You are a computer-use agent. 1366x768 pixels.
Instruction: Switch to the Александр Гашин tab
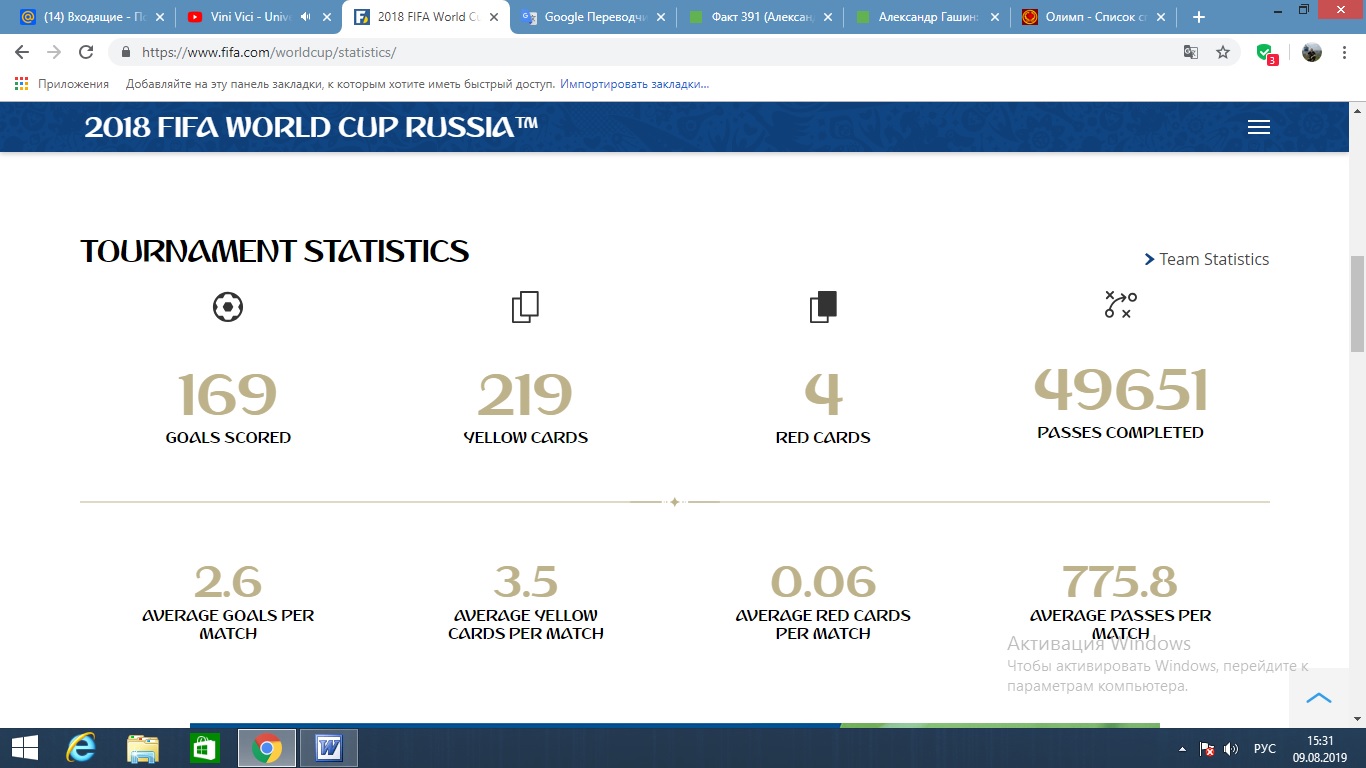[x=927, y=17]
